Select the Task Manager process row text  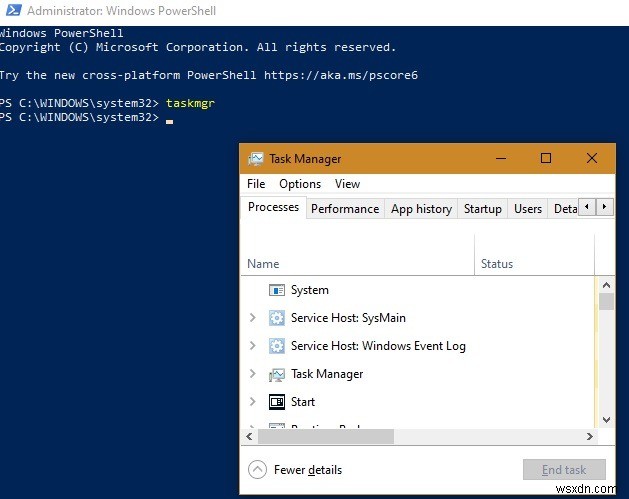[327, 374]
